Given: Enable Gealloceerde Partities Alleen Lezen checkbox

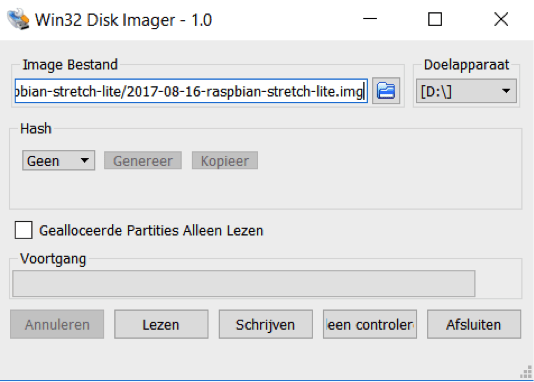Looking at the screenshot, I should click(x=23, y=230).
